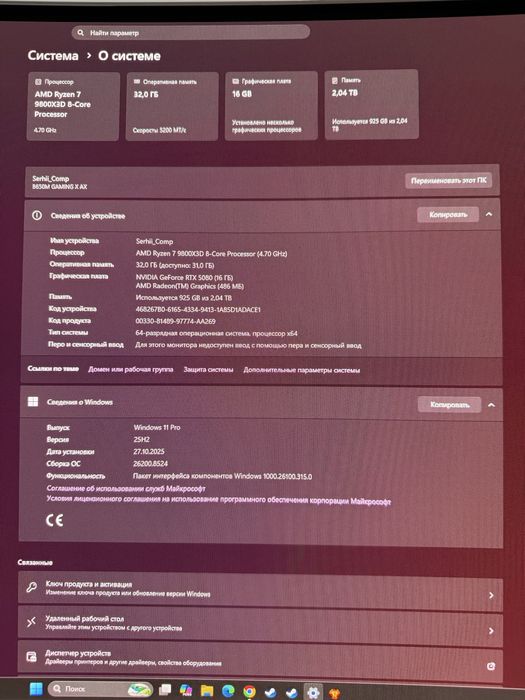The image size is (525, 700).
Task: Open Соглашение об использовании служб Майкрософт
Action: 126,488
